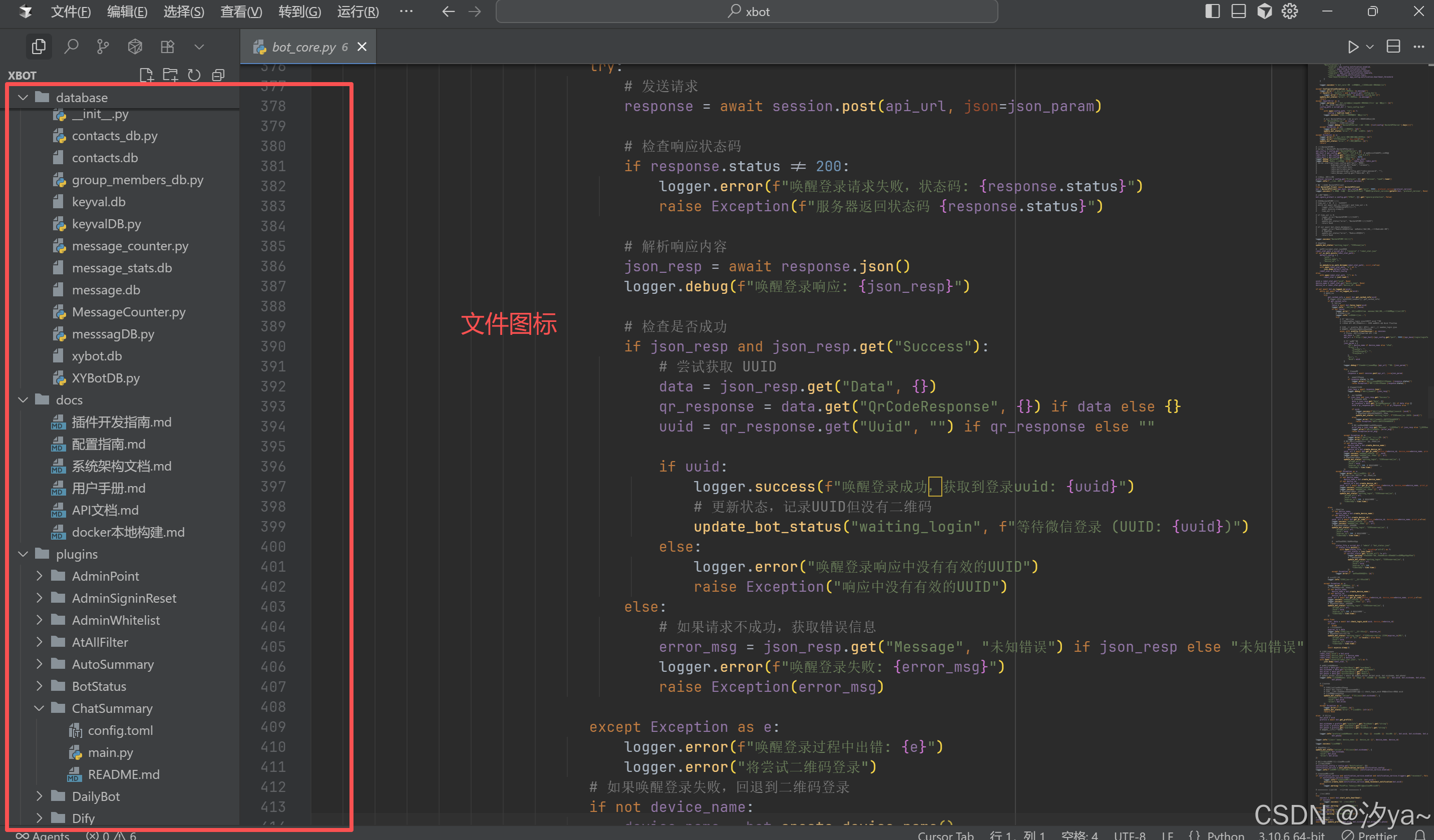Refresh the XBOT explorer tree
The image size is (1434, 840).
click(194, 75)
